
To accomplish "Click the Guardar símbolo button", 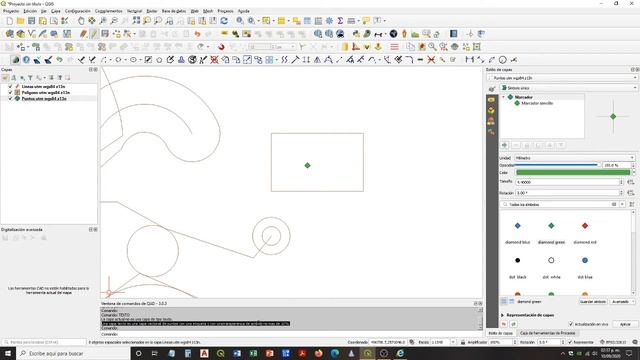I will [593, 302].
